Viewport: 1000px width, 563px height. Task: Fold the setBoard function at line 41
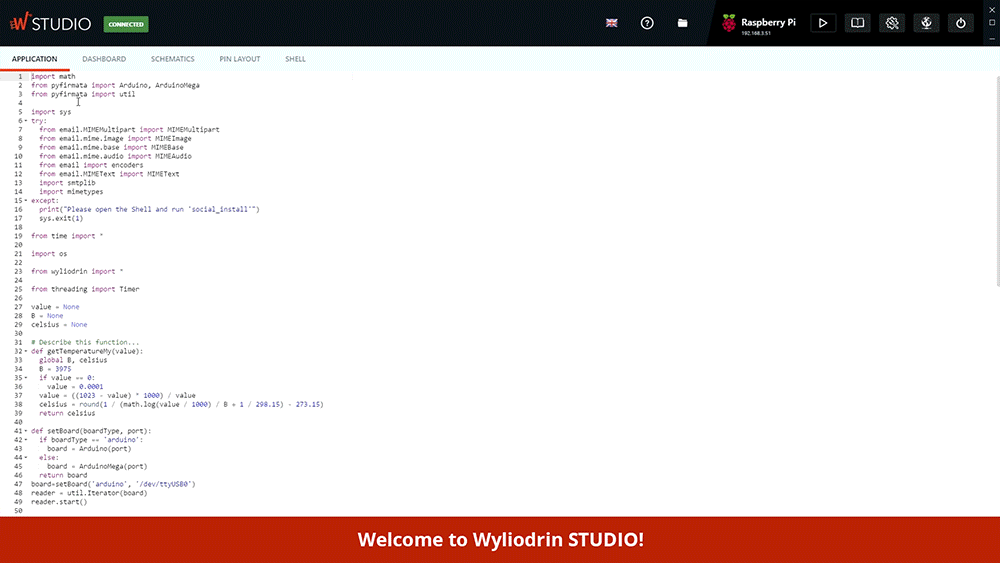(x=26, y=431)
